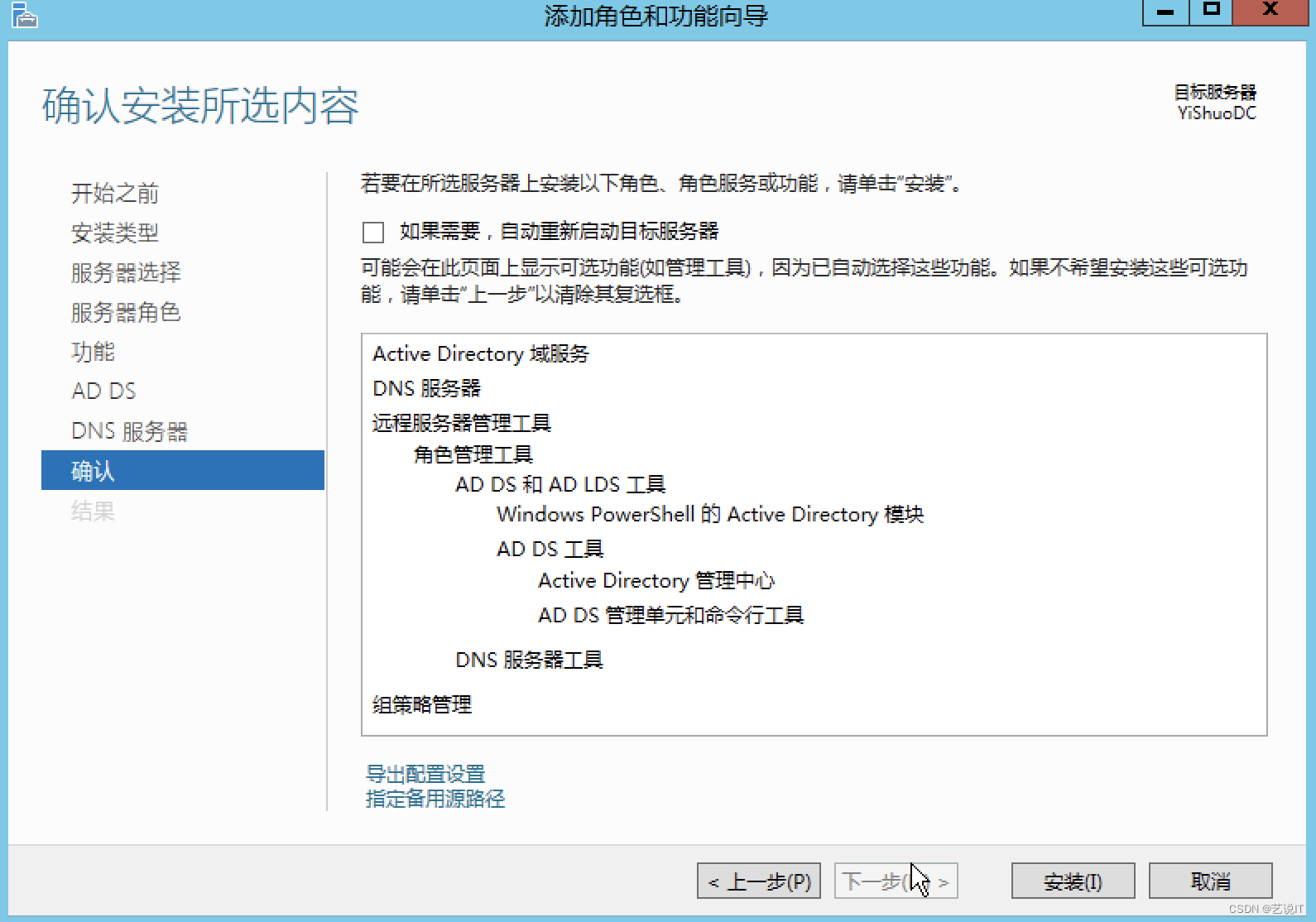This screenshot has width=1316, height=922.
Task: Close the wizard with the X button
Action: 1270,12
